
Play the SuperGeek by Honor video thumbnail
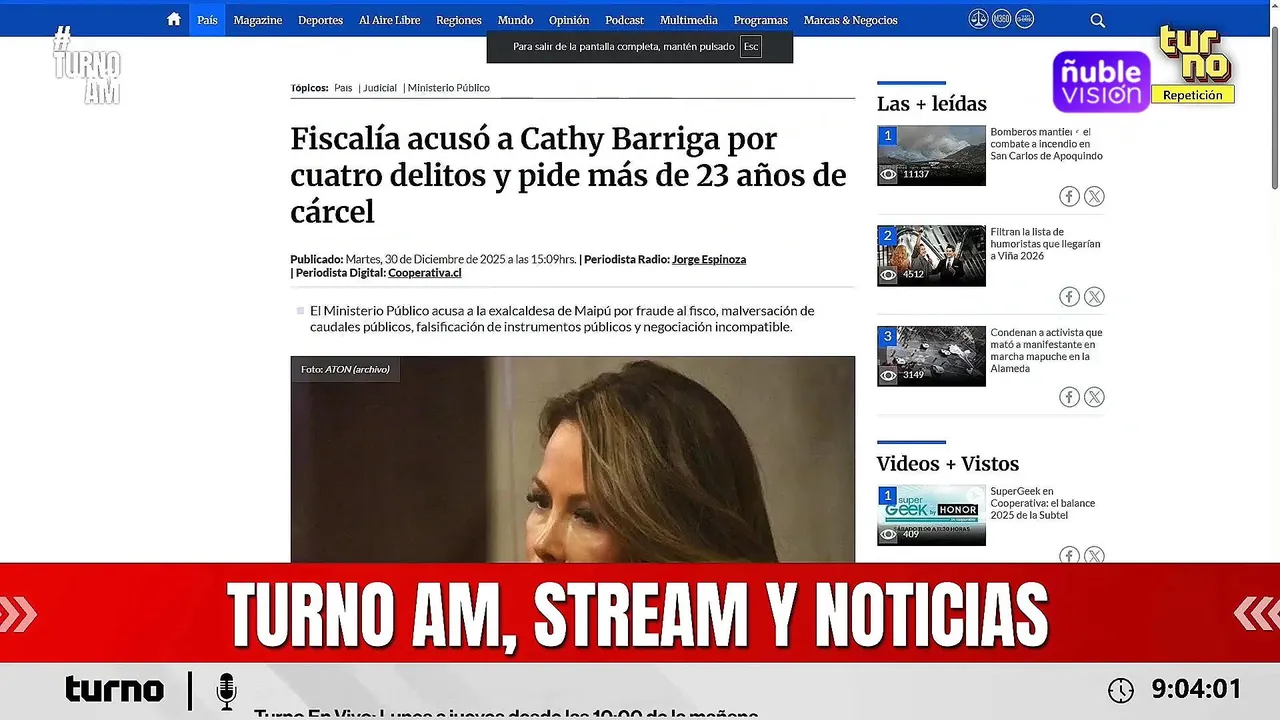click(931, 515)
